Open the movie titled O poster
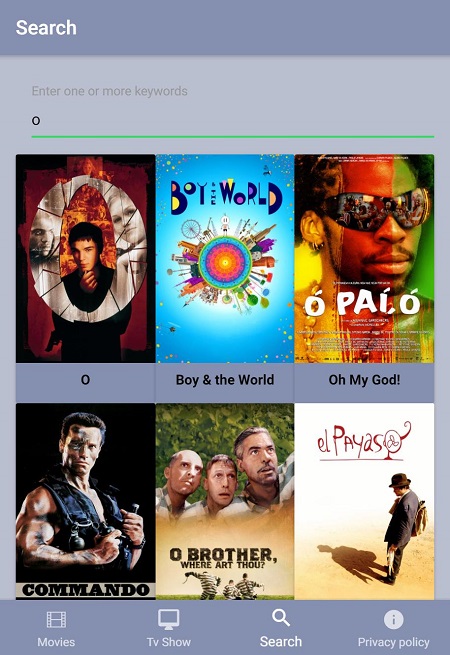 [x=85, y=259]
